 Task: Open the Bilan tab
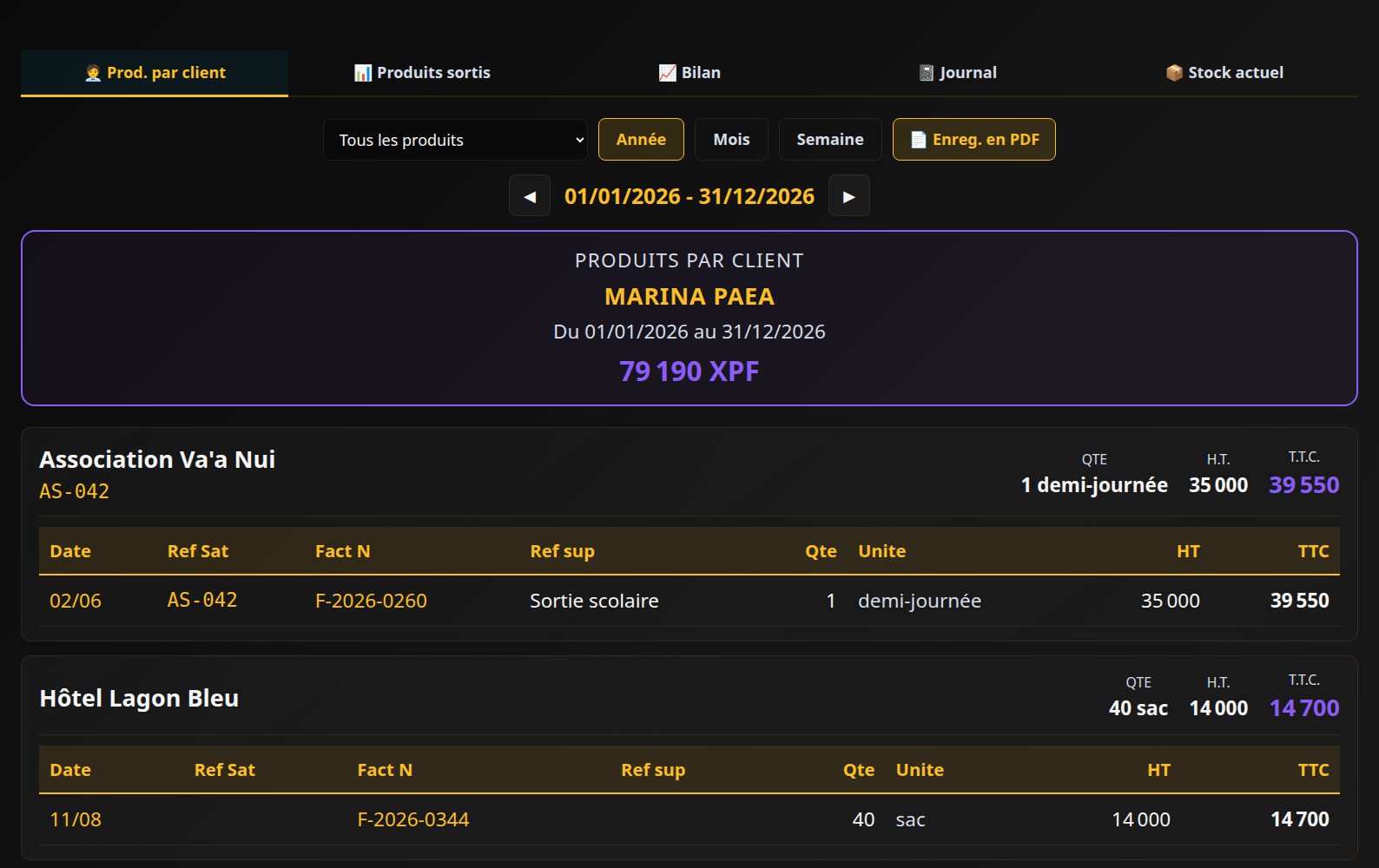coord(689,73)
